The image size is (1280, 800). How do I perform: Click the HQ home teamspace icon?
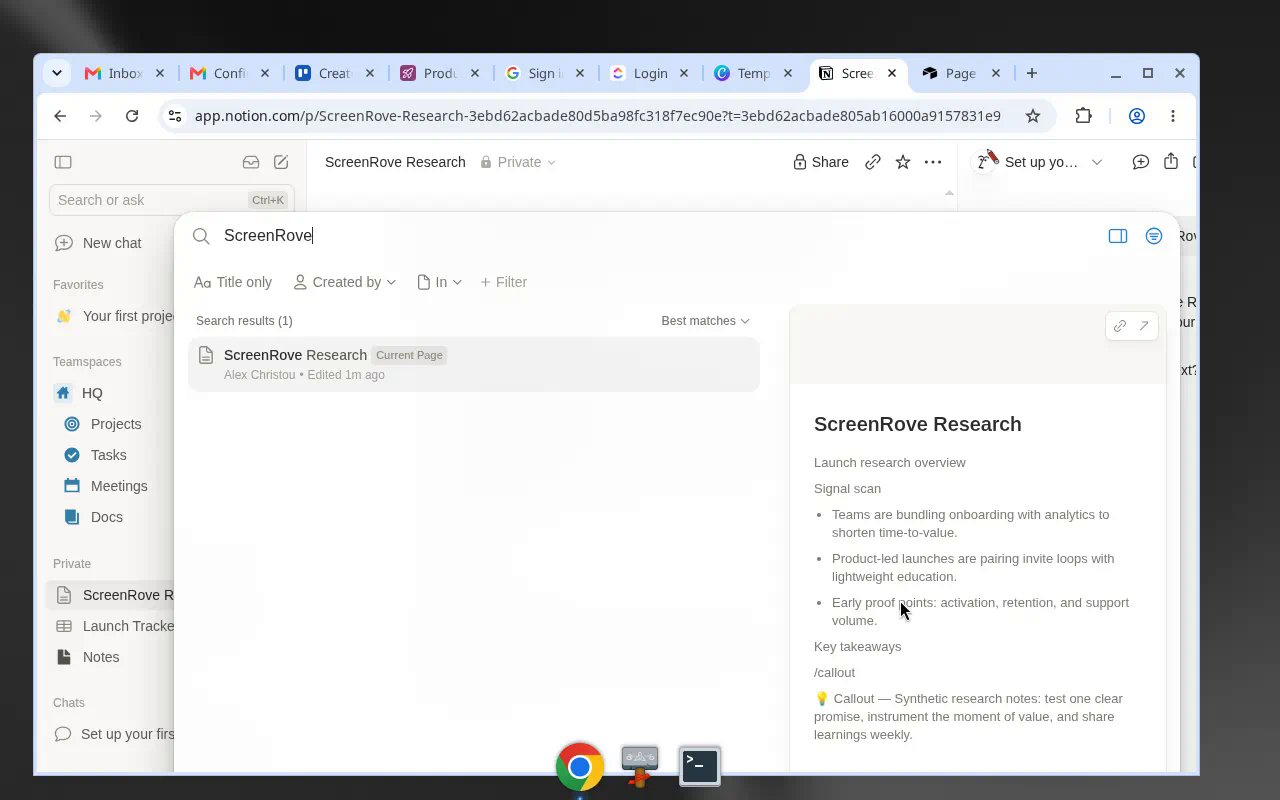click(64, 393)
